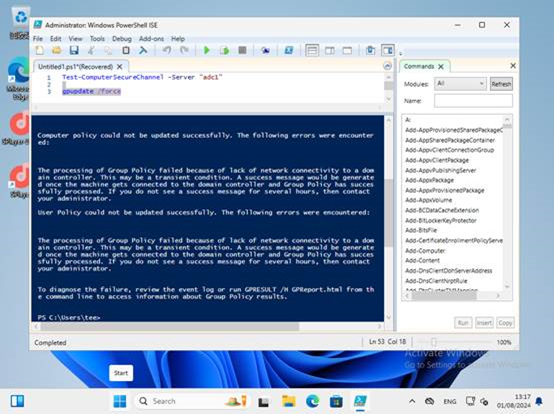Select Add-Computer in the command list
The height and width of the screenshot is (415, 555).
click(425, 250)
